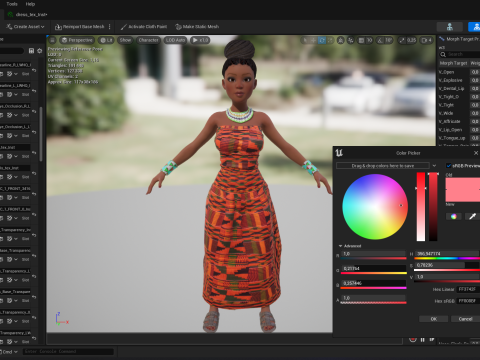
Task: Reset the dress tex_Inst material slot
Action: 34,153
